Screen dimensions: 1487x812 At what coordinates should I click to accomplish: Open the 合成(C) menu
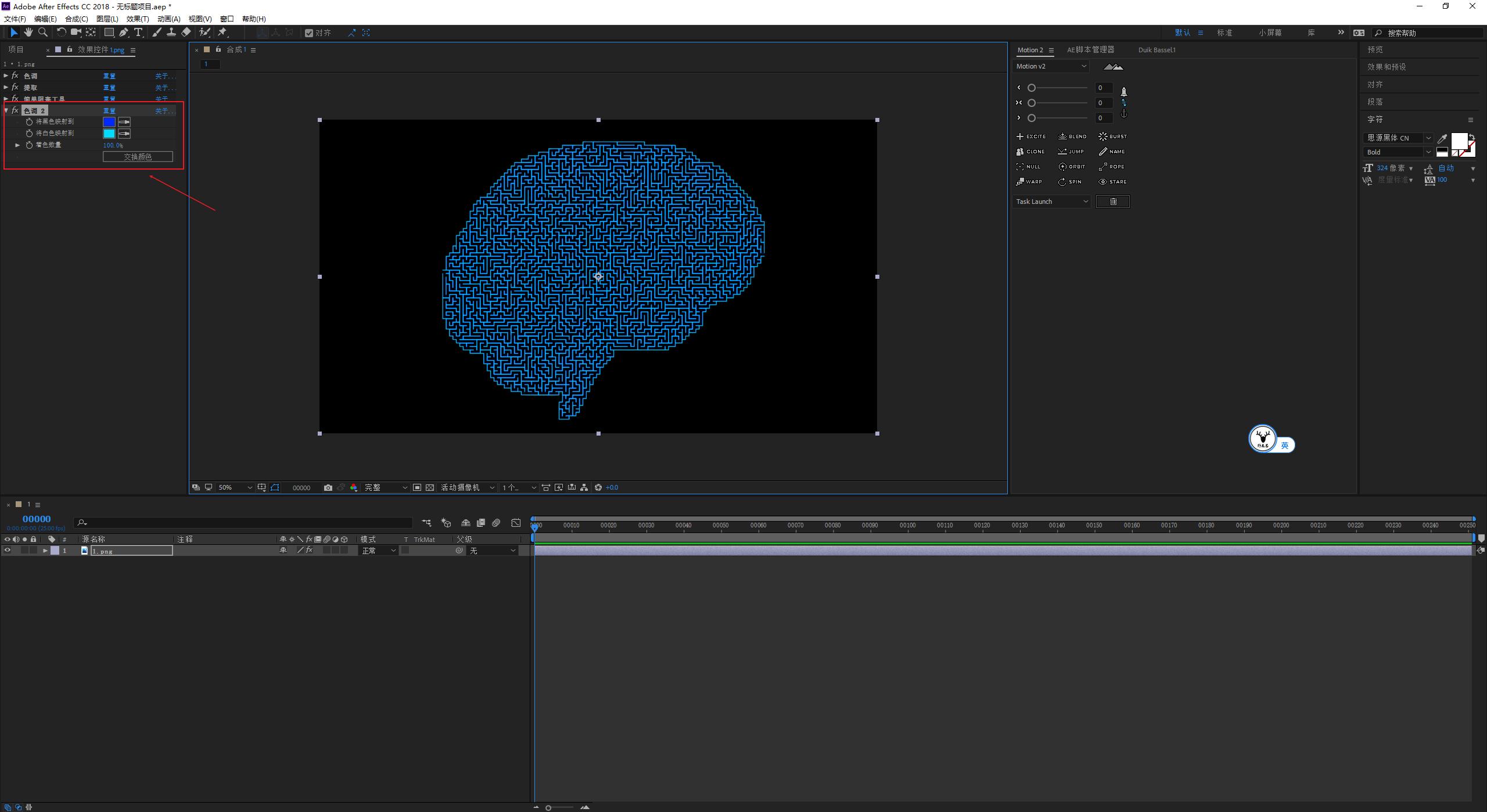click(77, 19)
